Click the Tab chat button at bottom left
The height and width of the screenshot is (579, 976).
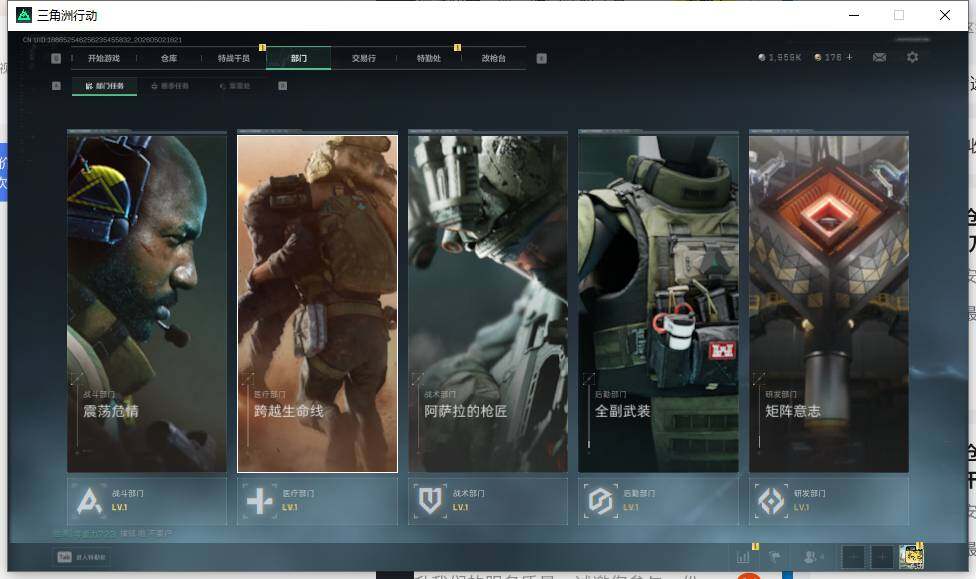pyautogui.click(x=82, y=557)
